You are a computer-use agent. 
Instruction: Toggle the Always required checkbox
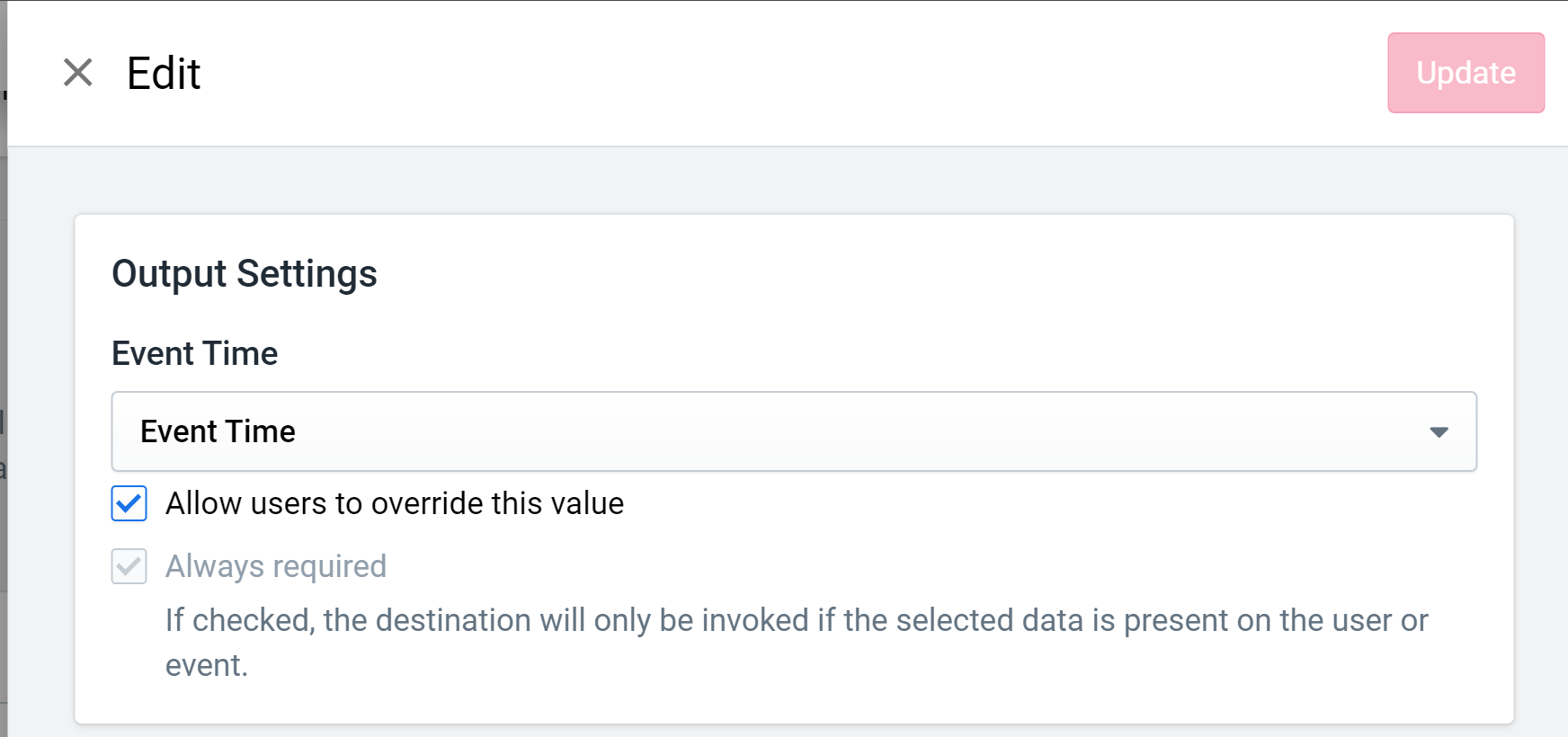129,566
